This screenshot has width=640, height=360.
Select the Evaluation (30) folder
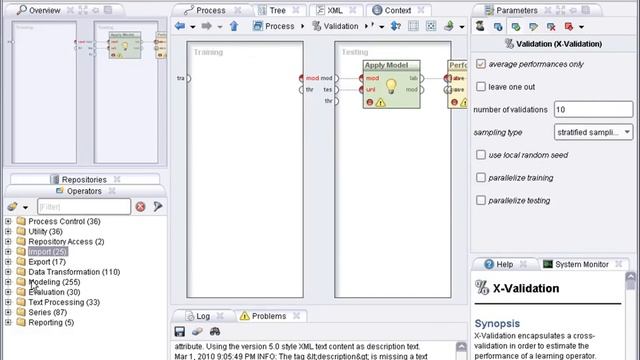pos(54,292)
